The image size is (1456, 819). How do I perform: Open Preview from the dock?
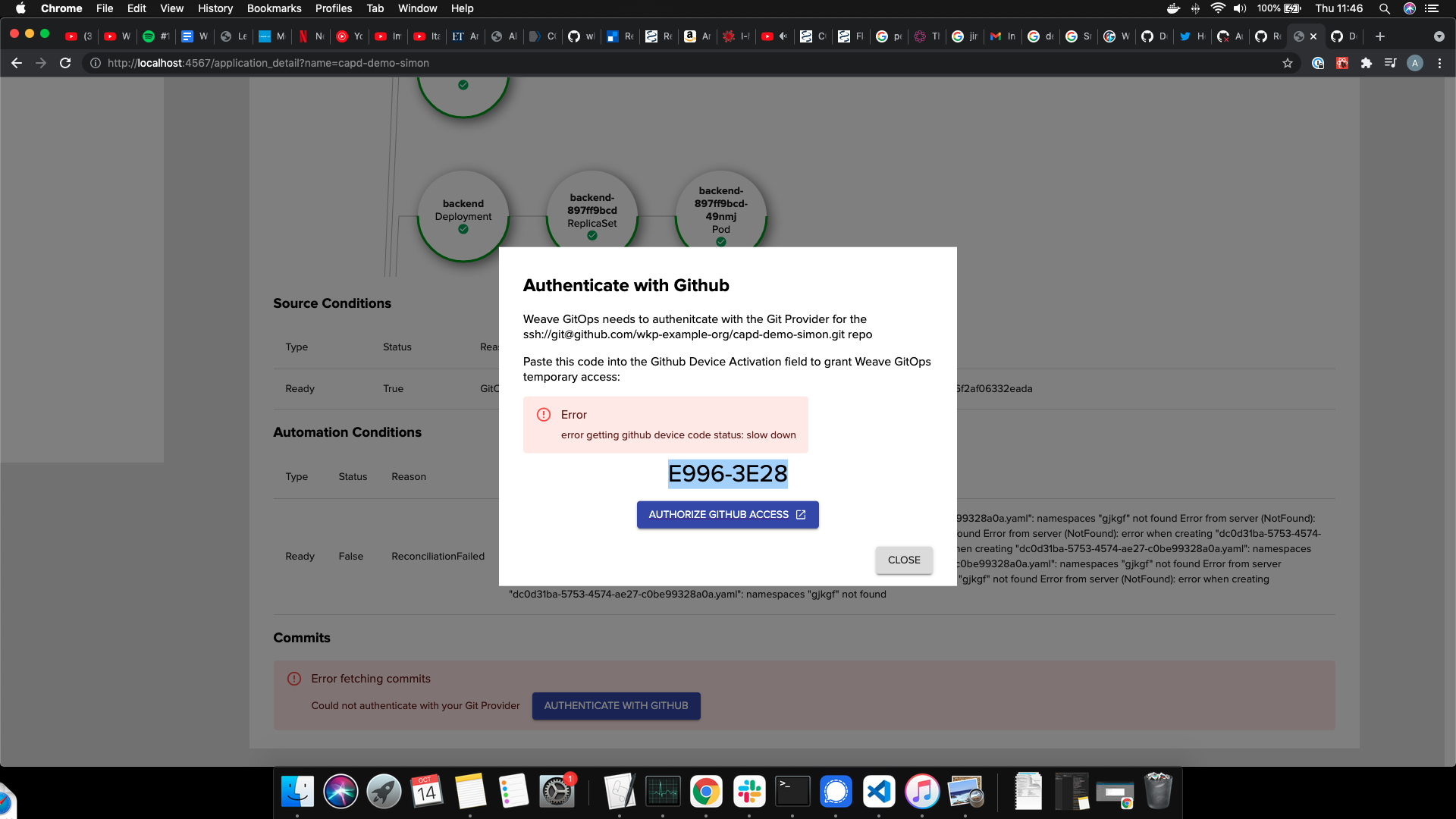[965, 792]
